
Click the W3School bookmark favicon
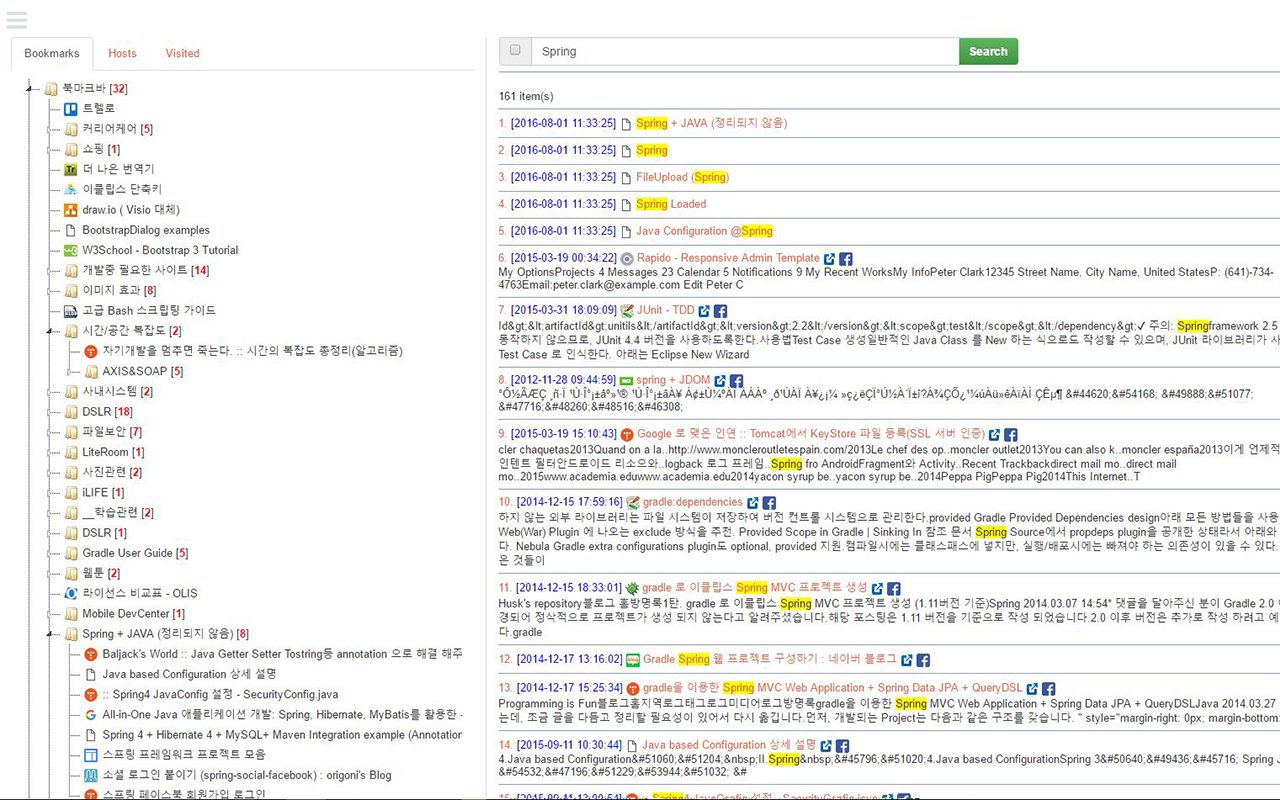coord(71,250)
